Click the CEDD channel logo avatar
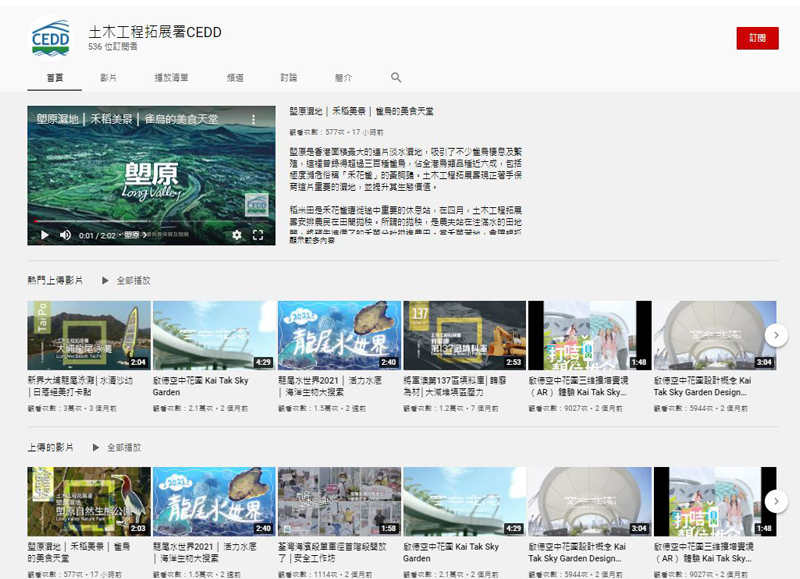Image resolution: width=800 pixels, height=579 pixels. 51,37
